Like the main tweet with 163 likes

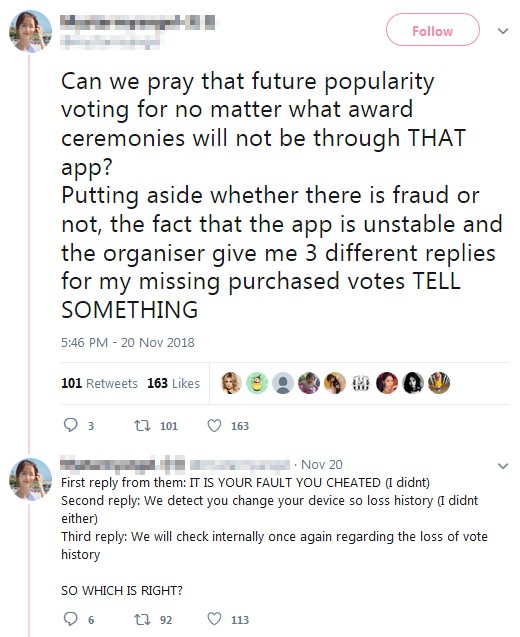(x=214, y=425)
